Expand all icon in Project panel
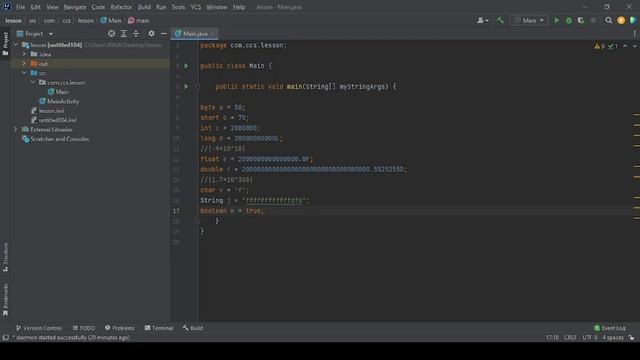640x360 pixels. click(124, 33)
